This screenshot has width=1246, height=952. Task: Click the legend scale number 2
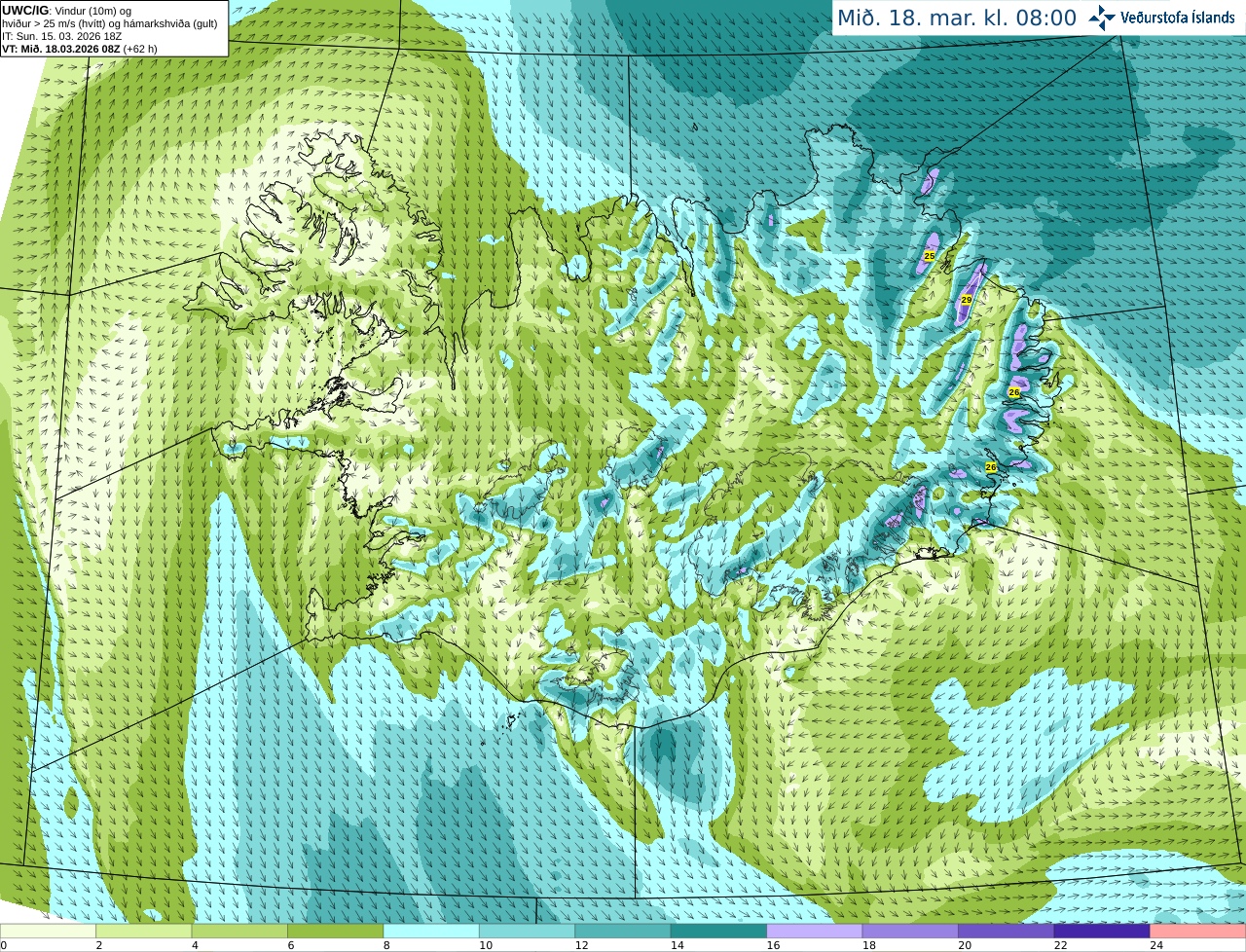[x=99, y=945]
